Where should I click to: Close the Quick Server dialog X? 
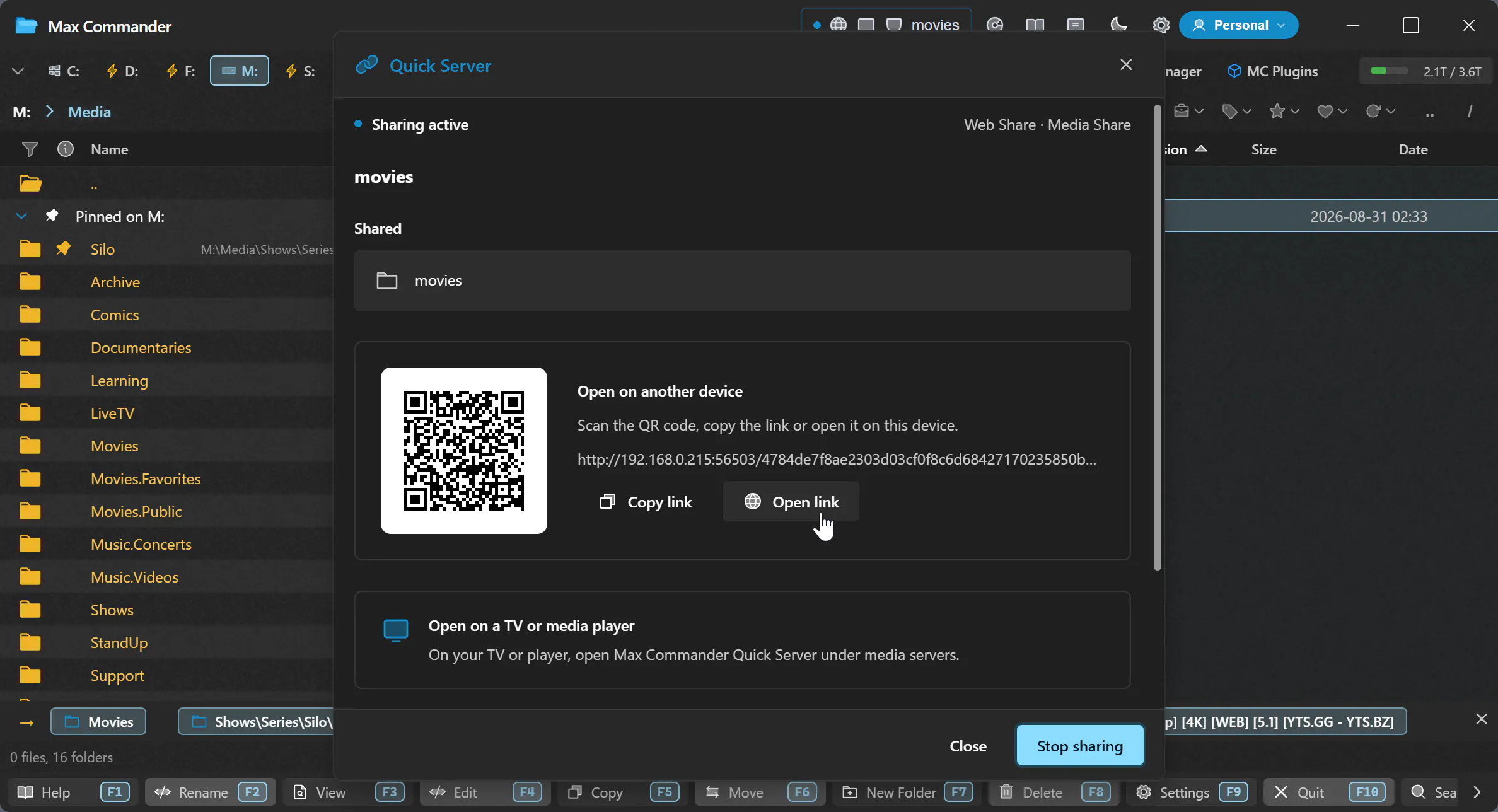tap(1126, 65)
